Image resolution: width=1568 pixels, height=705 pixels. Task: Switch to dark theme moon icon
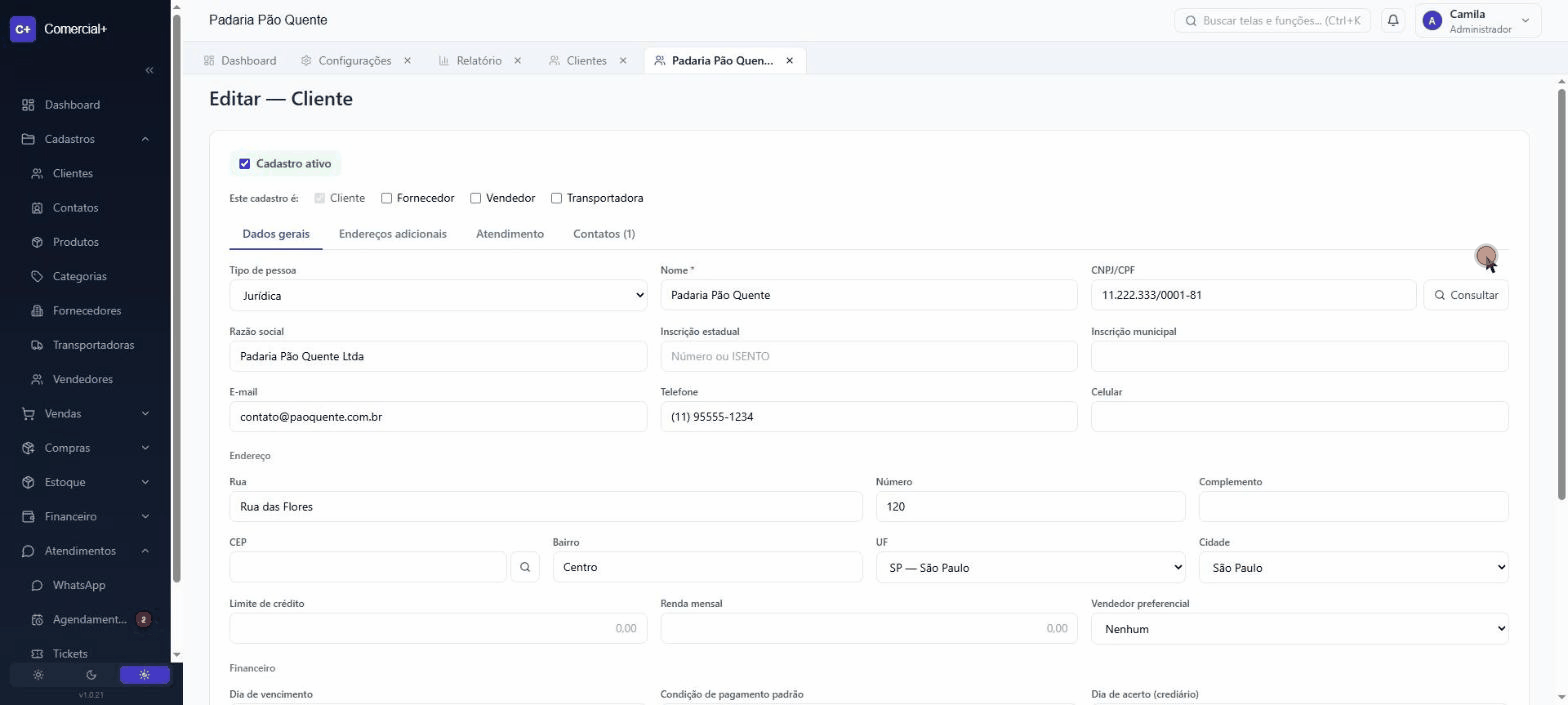91,675
